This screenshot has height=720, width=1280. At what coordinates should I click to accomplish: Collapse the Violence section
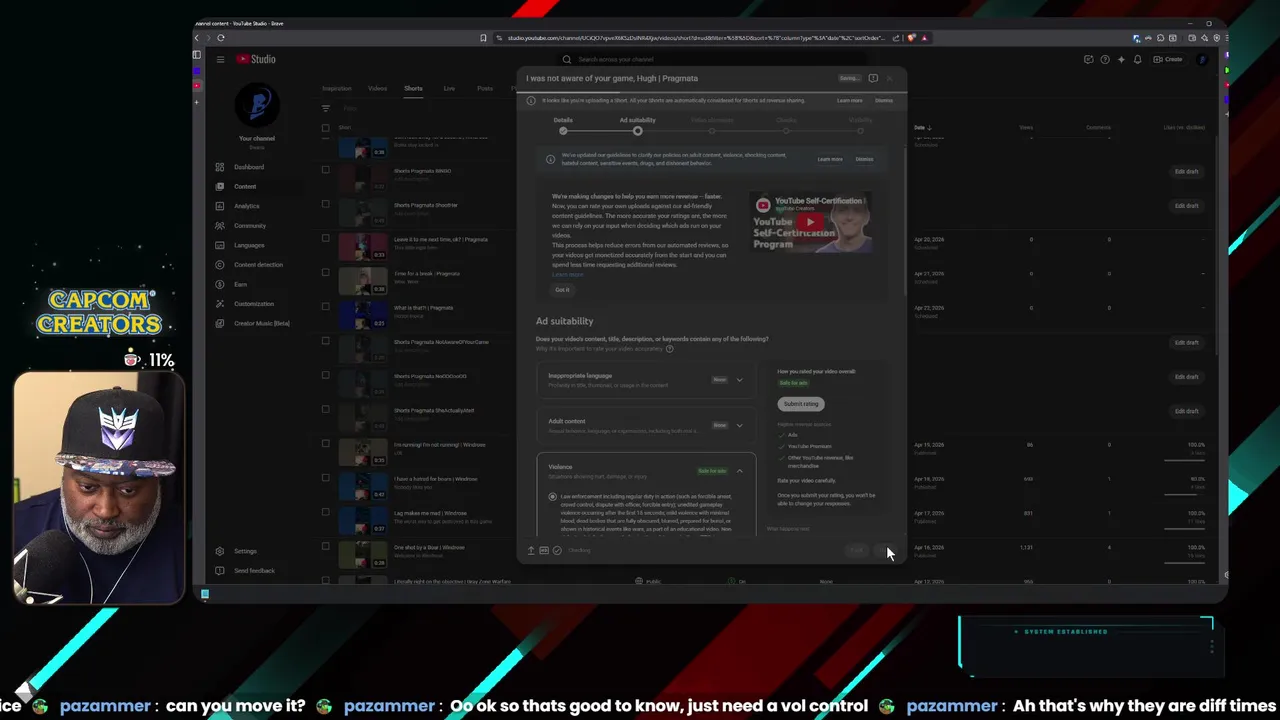tap(739, 471)
